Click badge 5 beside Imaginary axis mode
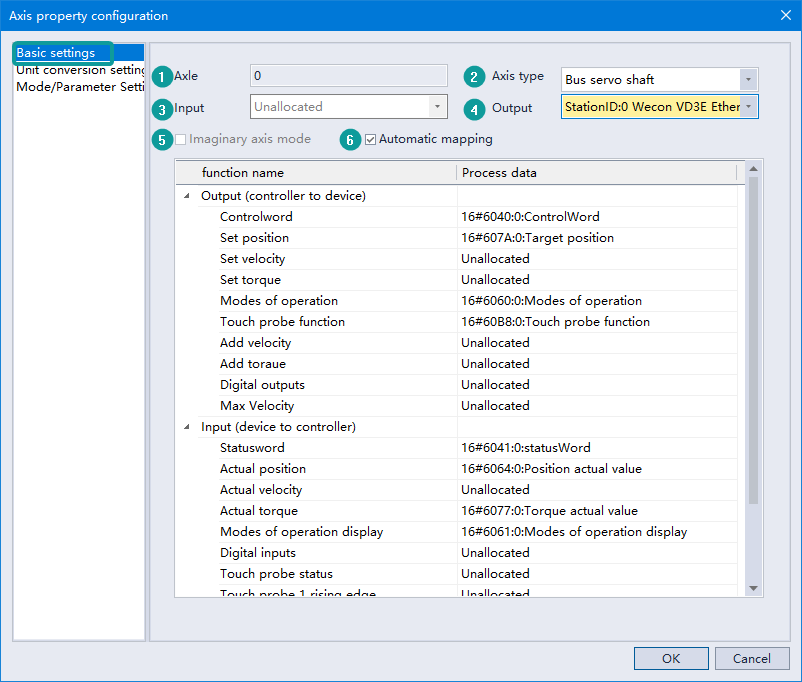The width and height of the screenshot is (802, 682). coord(163,140)
